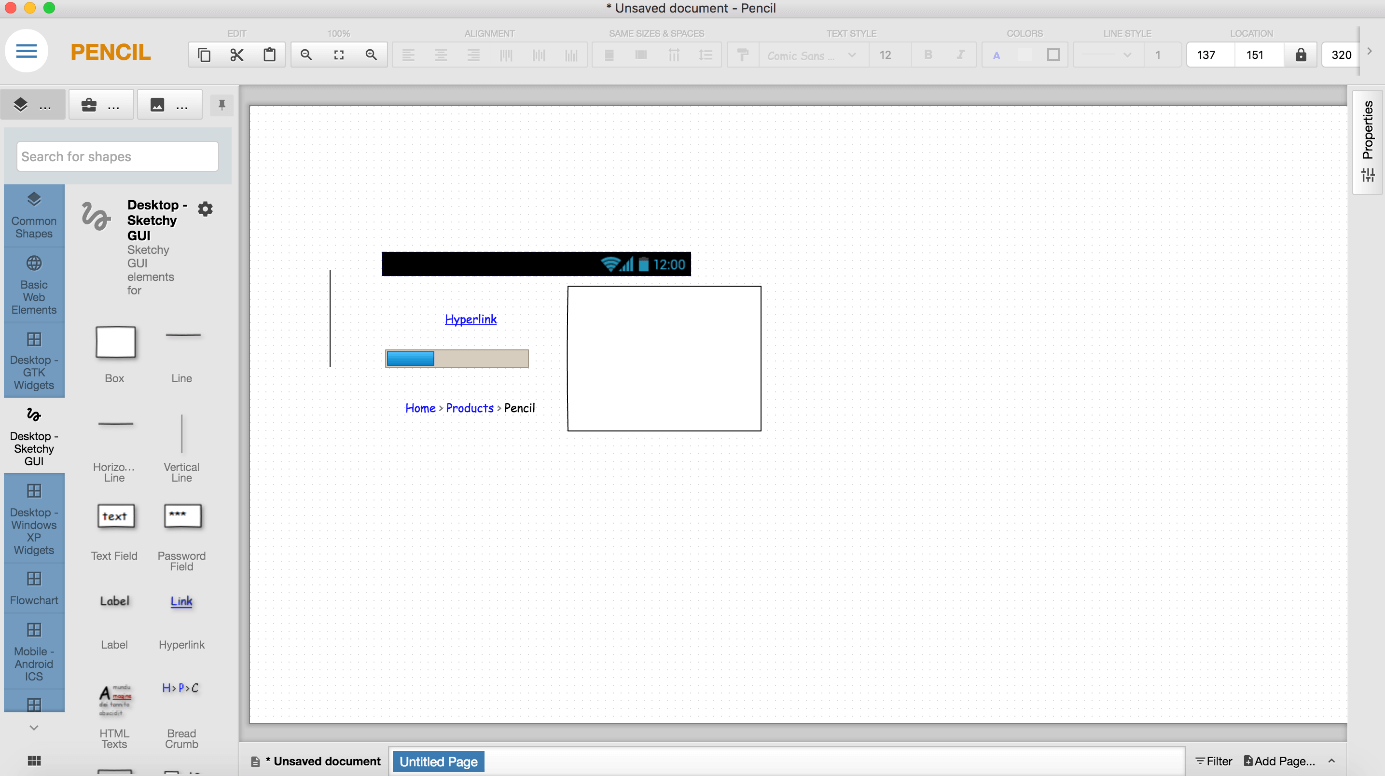The image size is (1385, 776).
Task: Toggle the aspect ratio lock icon
Action: [1300, 55]
